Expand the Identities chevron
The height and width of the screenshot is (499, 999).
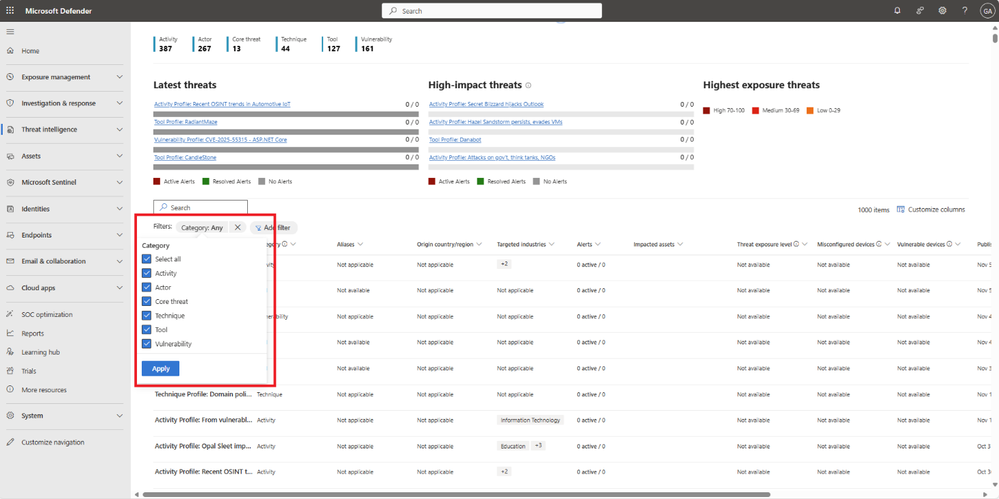tap(120, 209)
